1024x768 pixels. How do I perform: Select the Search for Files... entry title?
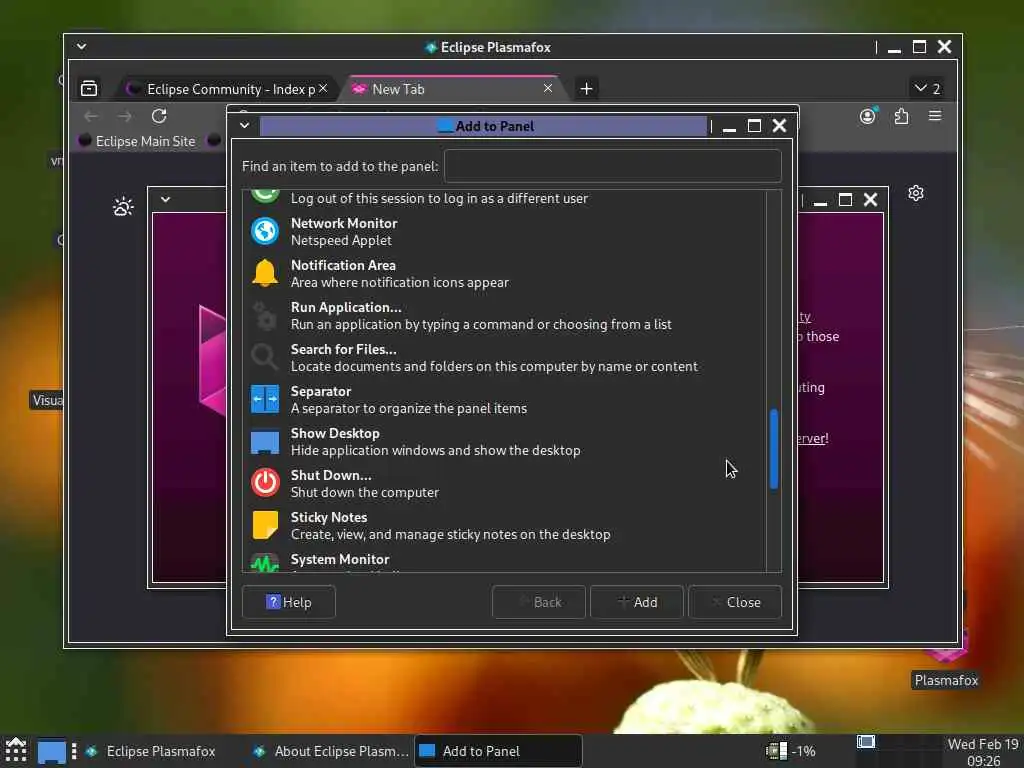[344, 349]
